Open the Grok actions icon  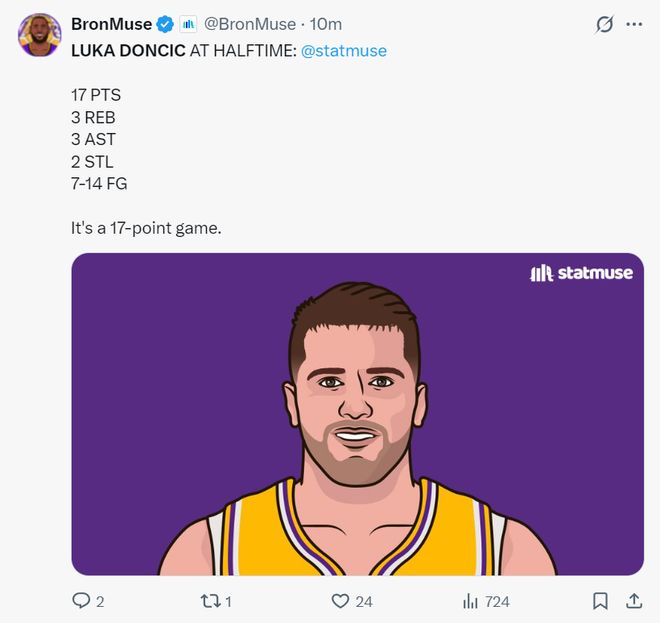[x=604, y=24]
